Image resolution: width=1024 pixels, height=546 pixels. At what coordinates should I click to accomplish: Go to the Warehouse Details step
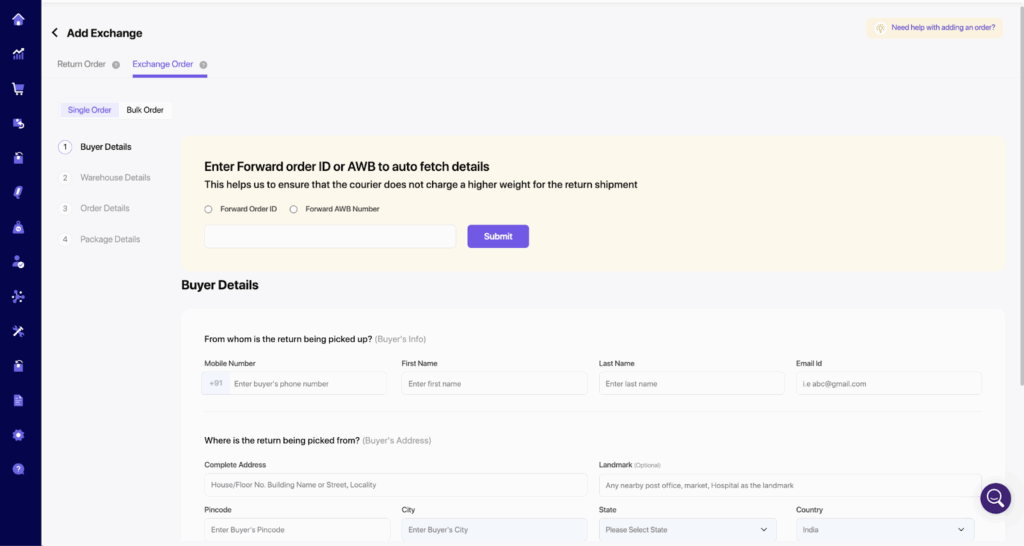(115, 178)
